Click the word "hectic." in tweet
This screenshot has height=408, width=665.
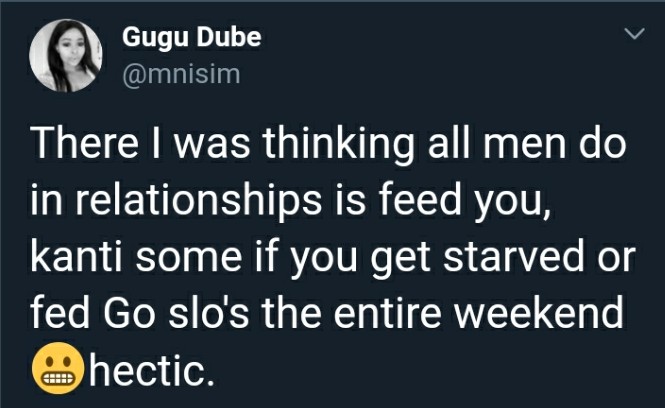151,368
